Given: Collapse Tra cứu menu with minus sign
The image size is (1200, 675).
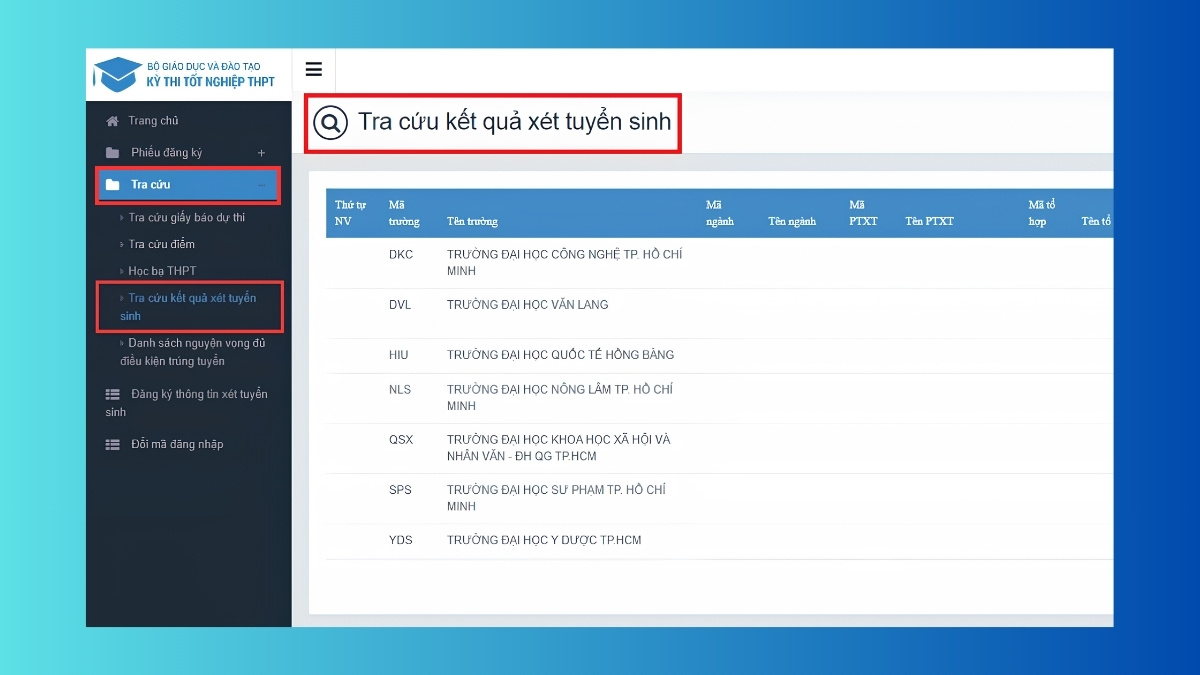Looking at the screenshot, I should (262, 185).
